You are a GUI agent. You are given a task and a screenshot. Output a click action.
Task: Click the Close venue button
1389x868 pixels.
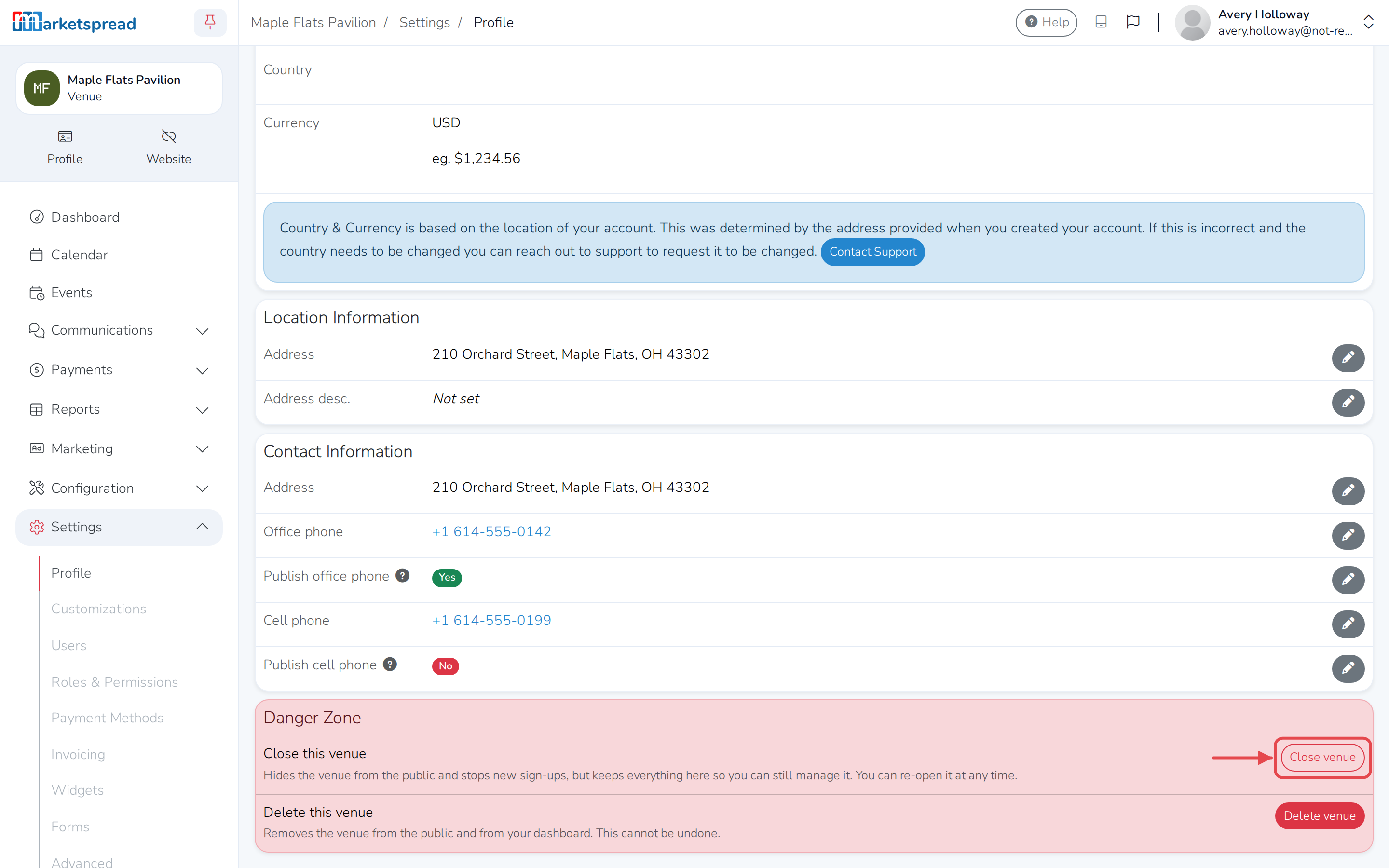[x=1322, y=757]
